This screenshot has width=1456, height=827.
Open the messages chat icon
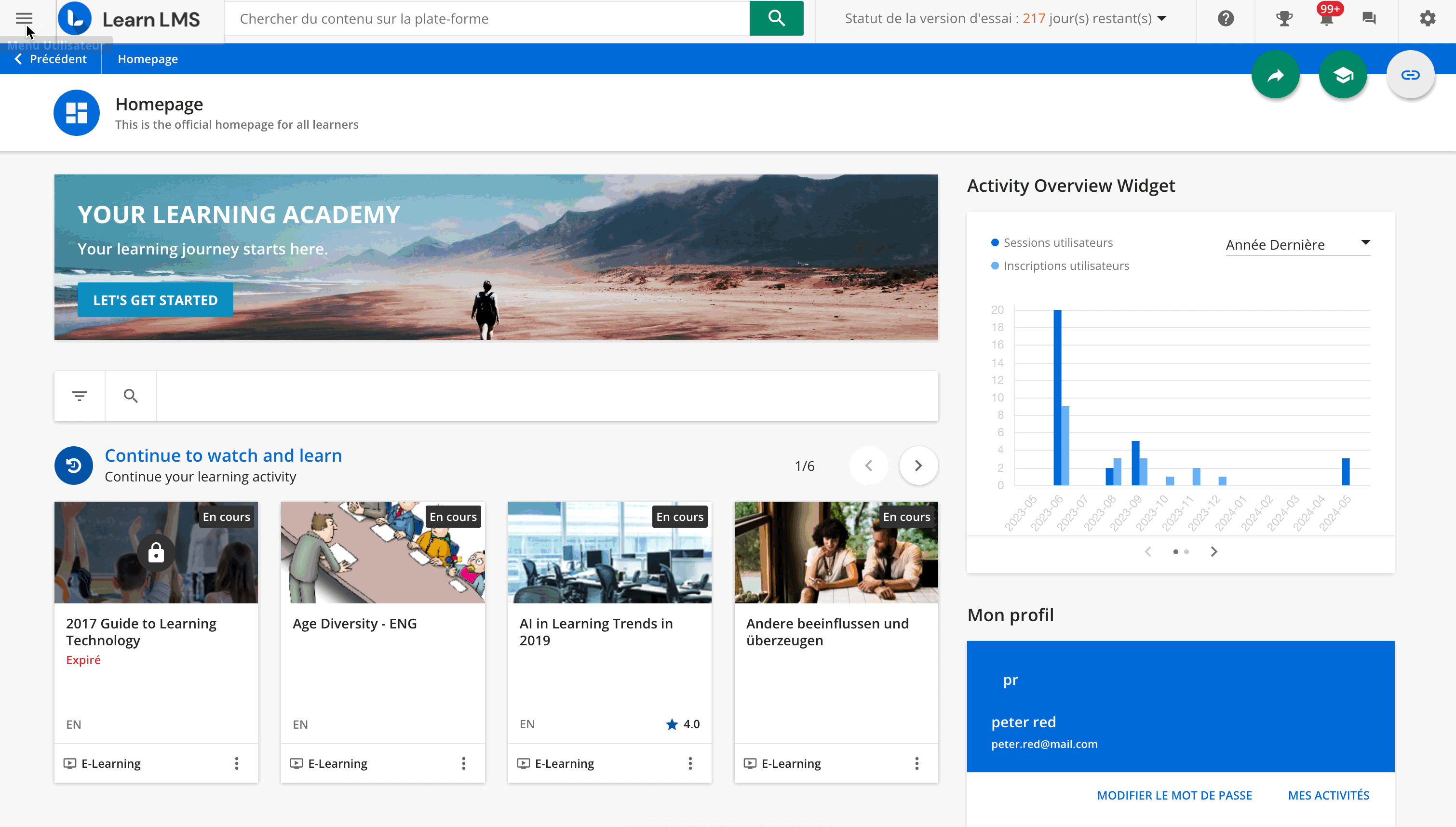1369,19
